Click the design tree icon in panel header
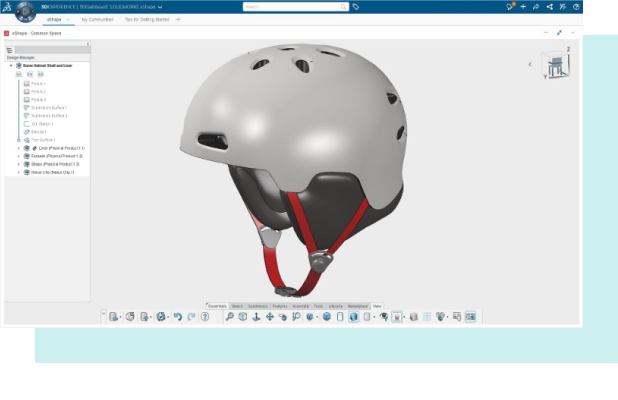Image resolution: width=618 pixels, height=400 pixels. [9, 50]
